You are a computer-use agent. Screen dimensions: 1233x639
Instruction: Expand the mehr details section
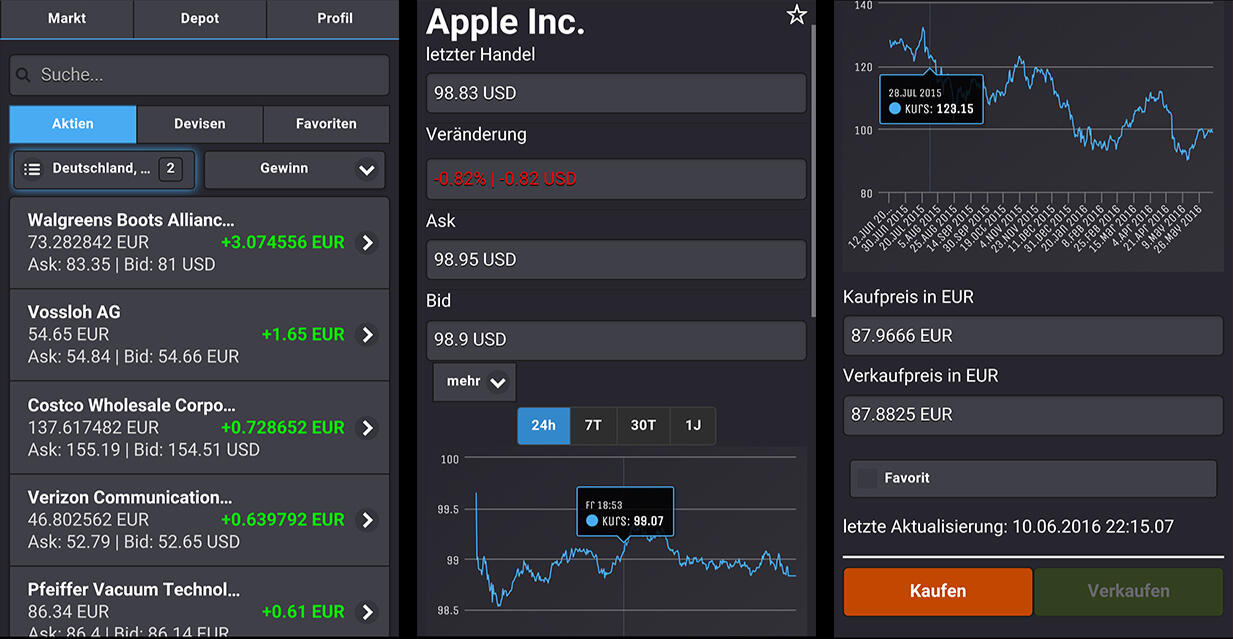(x=474, y=382)
